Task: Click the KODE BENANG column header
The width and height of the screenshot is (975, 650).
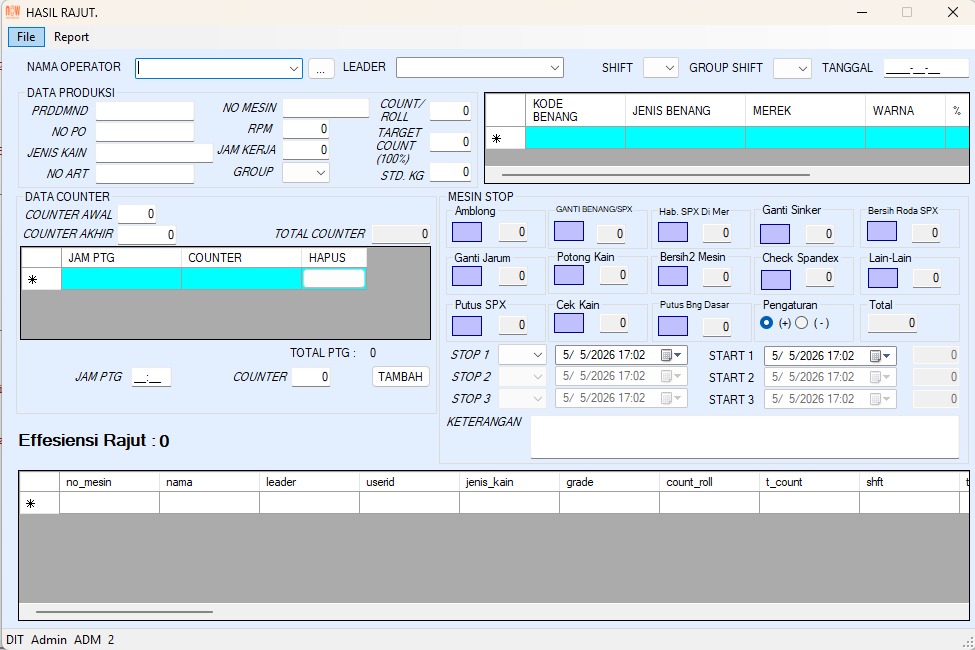Action: coord(575,111)
